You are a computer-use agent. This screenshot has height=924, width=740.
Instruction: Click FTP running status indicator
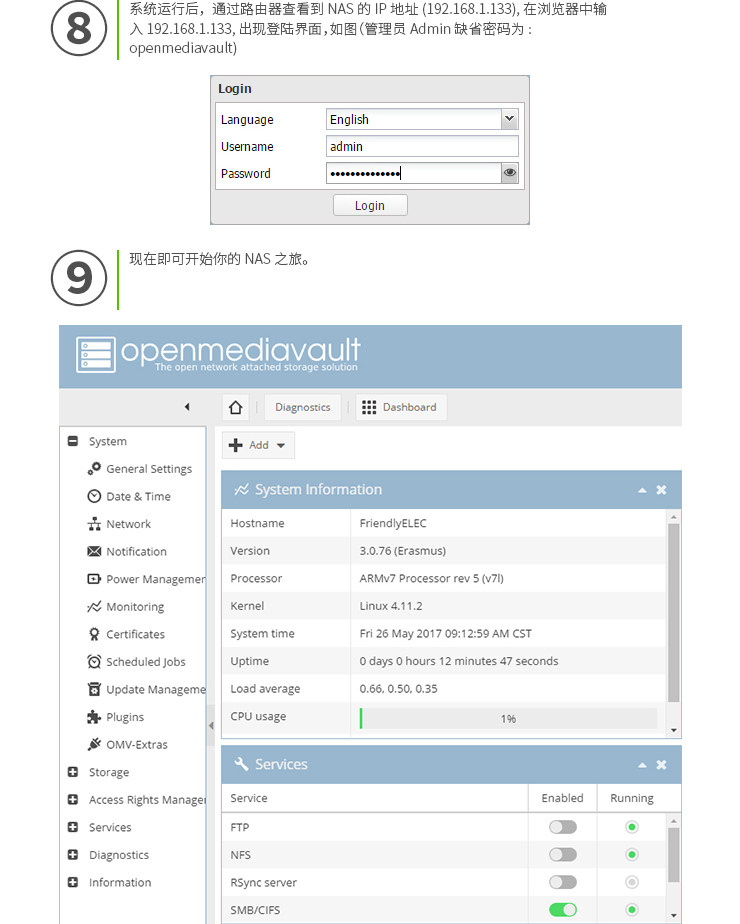(x=632, y=827)
